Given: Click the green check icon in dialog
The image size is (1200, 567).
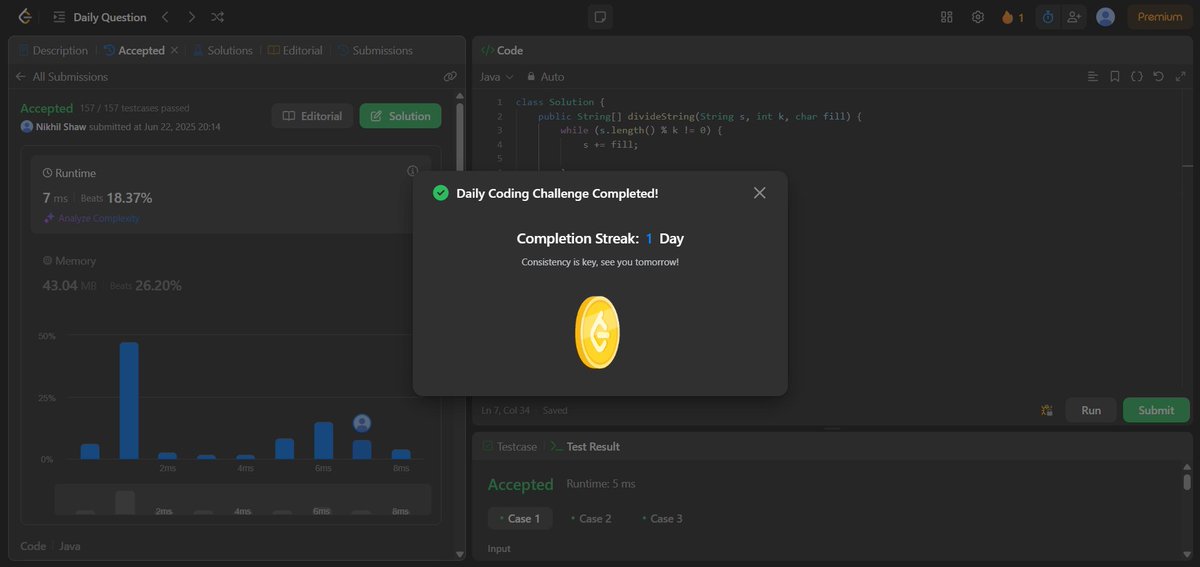Looking at the screenshot, I should [x=440, y=193].
